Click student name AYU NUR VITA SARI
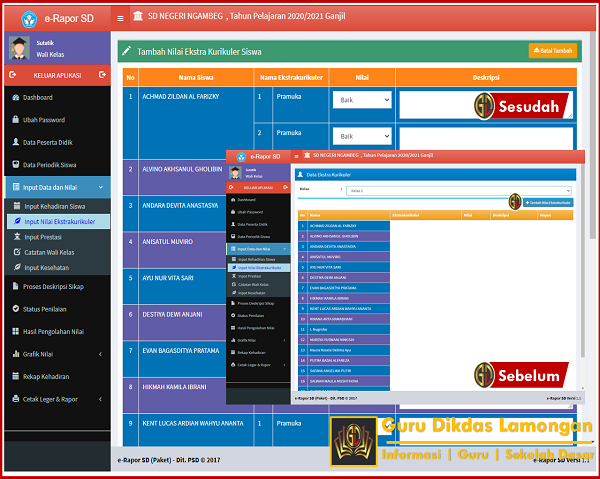The height and width of the screenshot is (479, 600). click(168, 278)
